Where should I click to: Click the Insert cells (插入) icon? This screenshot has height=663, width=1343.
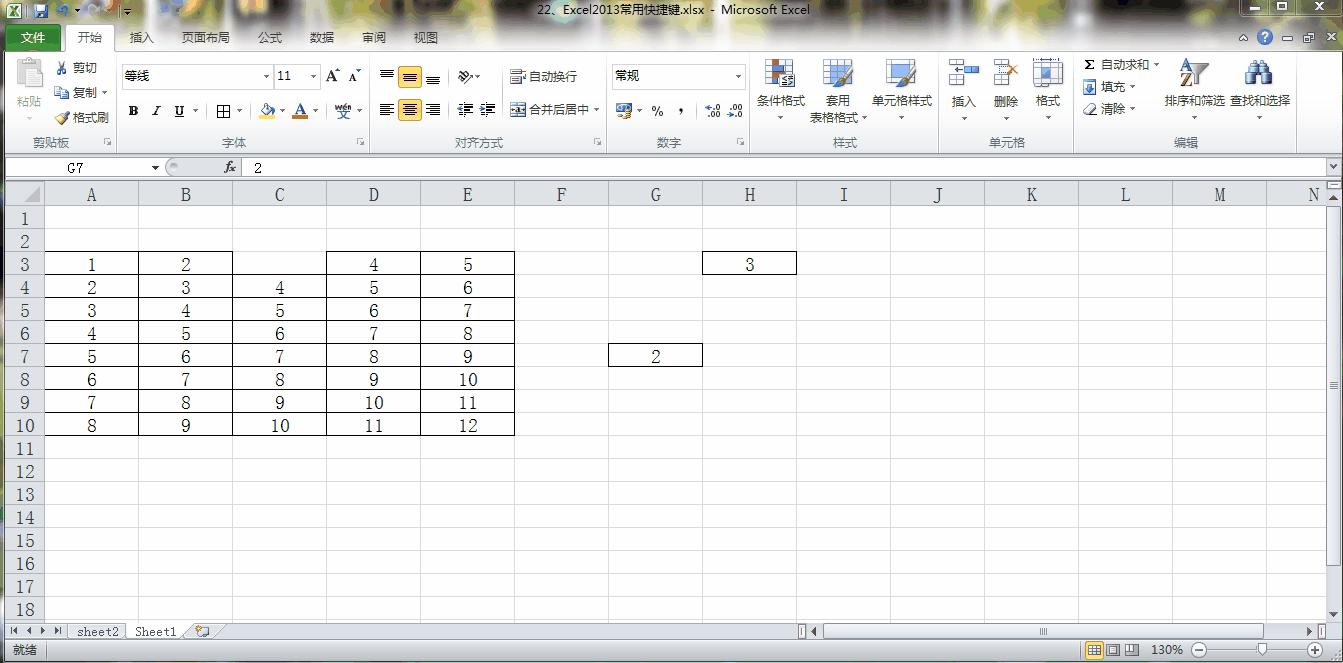click(963, 73)
